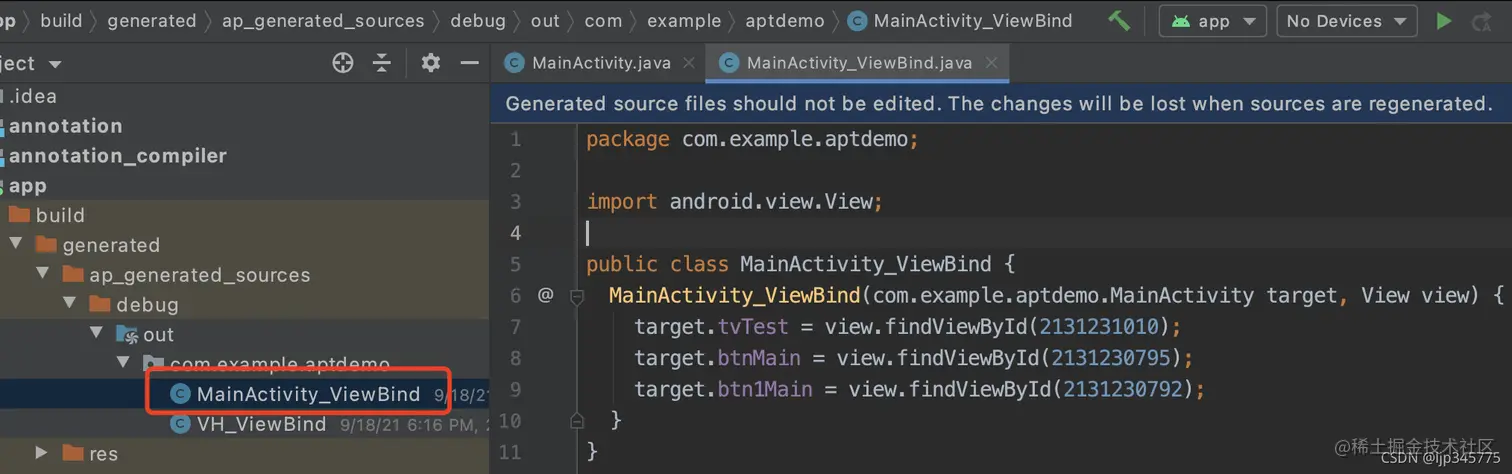The image size is (1512, 474).
Task: Select VH_ViewBind file in the tree
Action: (x=261, y=424)
